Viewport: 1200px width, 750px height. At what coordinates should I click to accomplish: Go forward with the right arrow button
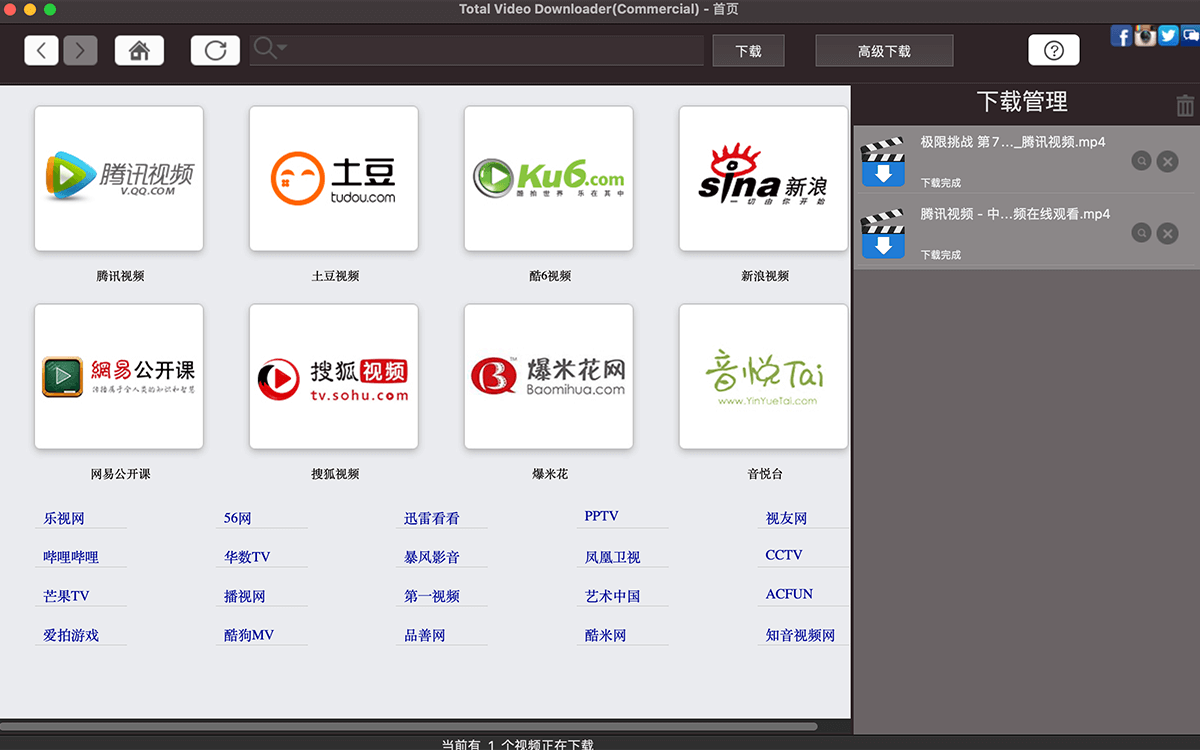tap(80, 50)
